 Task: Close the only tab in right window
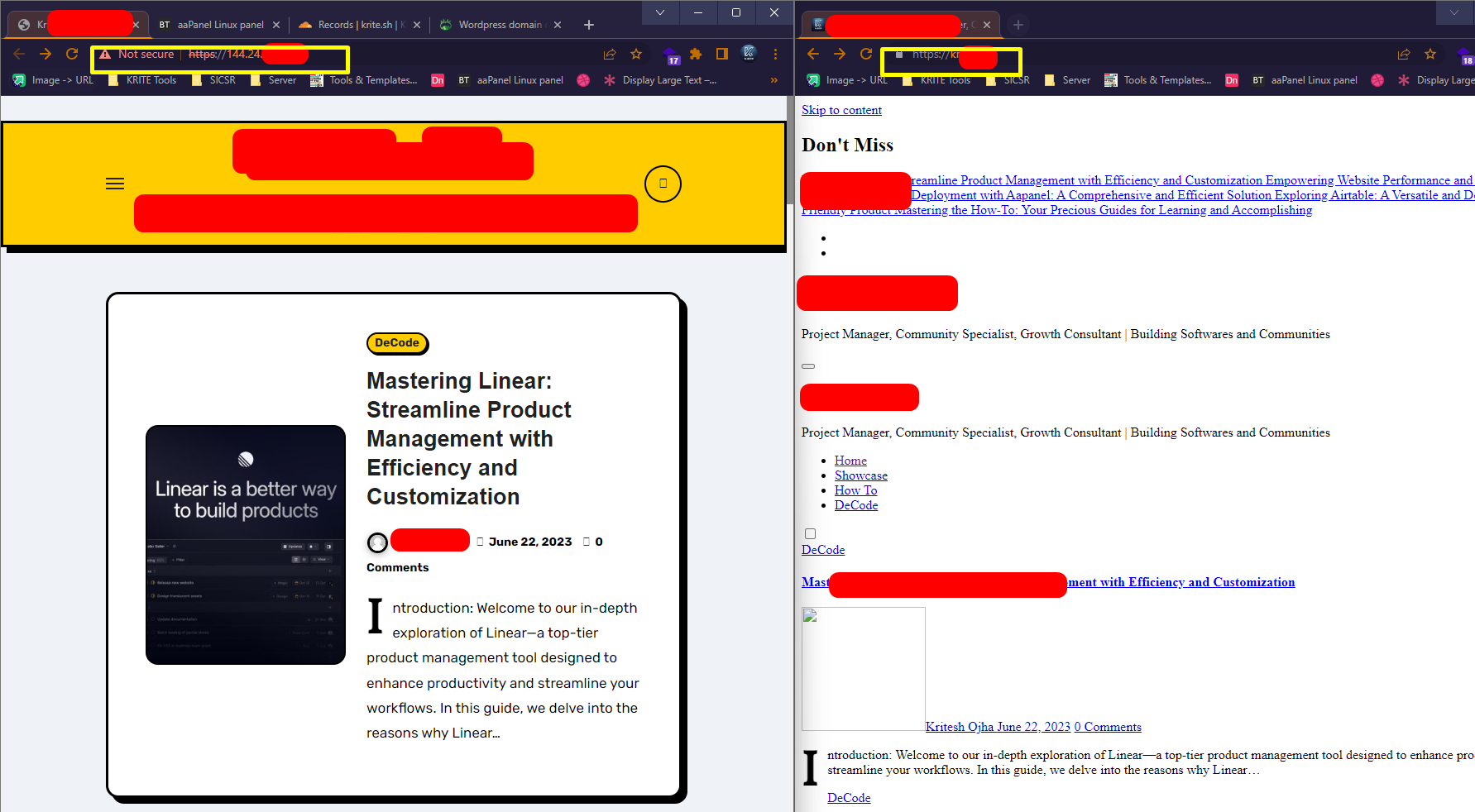987,25
